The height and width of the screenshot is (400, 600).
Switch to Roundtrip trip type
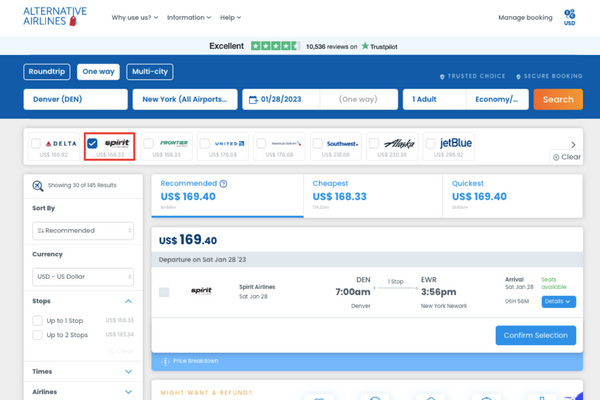tap(47, 72)
